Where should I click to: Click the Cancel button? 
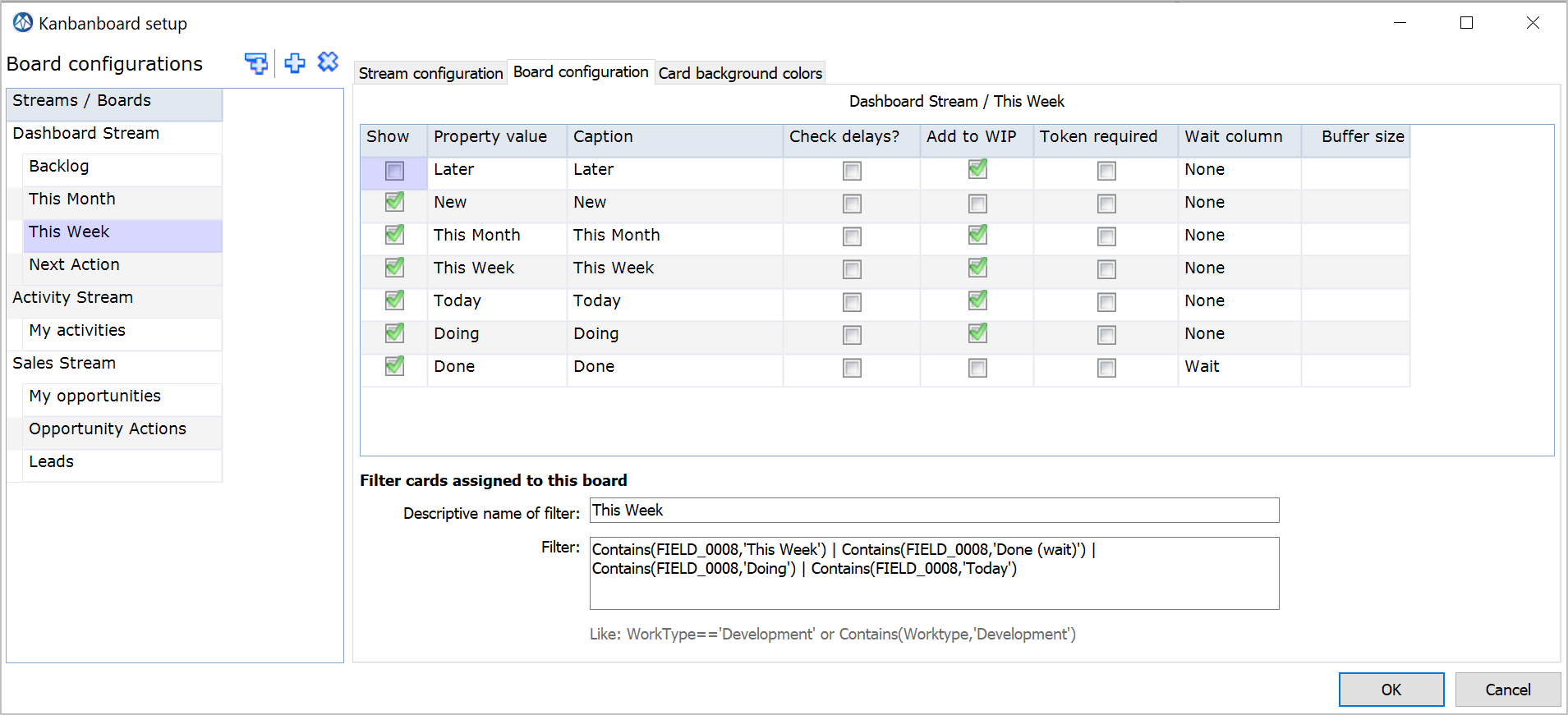point(1507,690)
